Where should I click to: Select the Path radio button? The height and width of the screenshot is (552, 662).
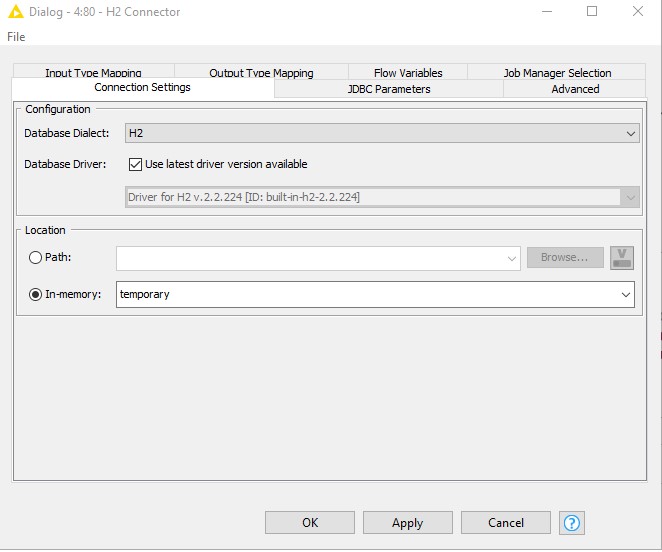36,257
